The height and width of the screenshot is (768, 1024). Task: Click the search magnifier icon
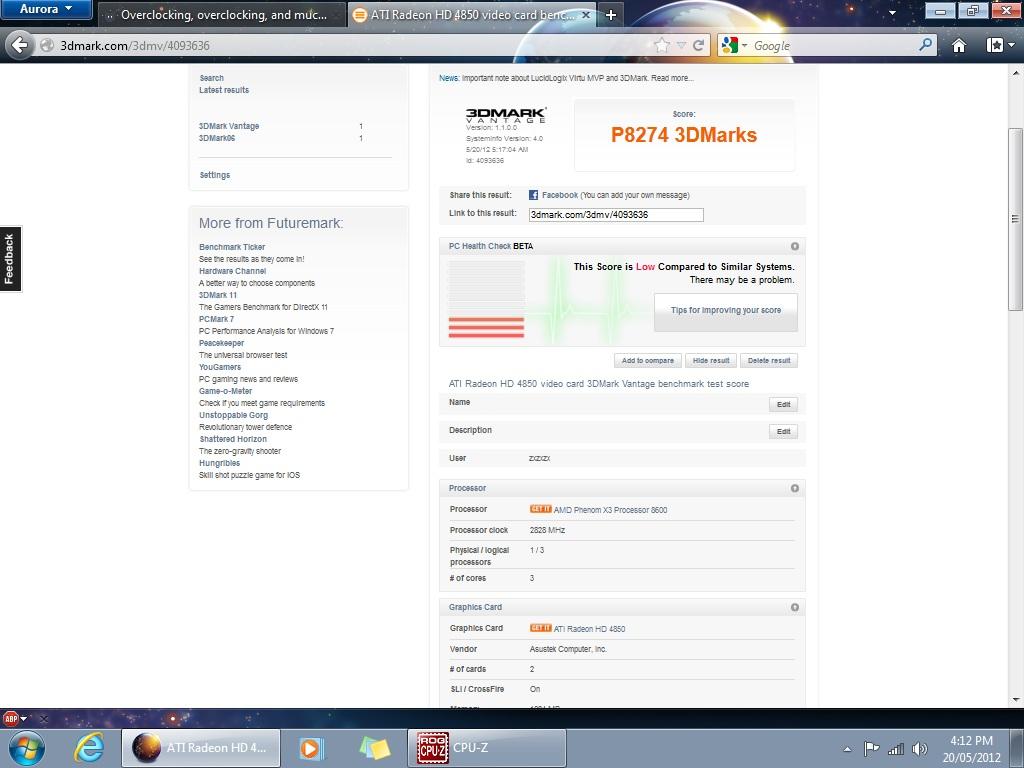(925, 45)
